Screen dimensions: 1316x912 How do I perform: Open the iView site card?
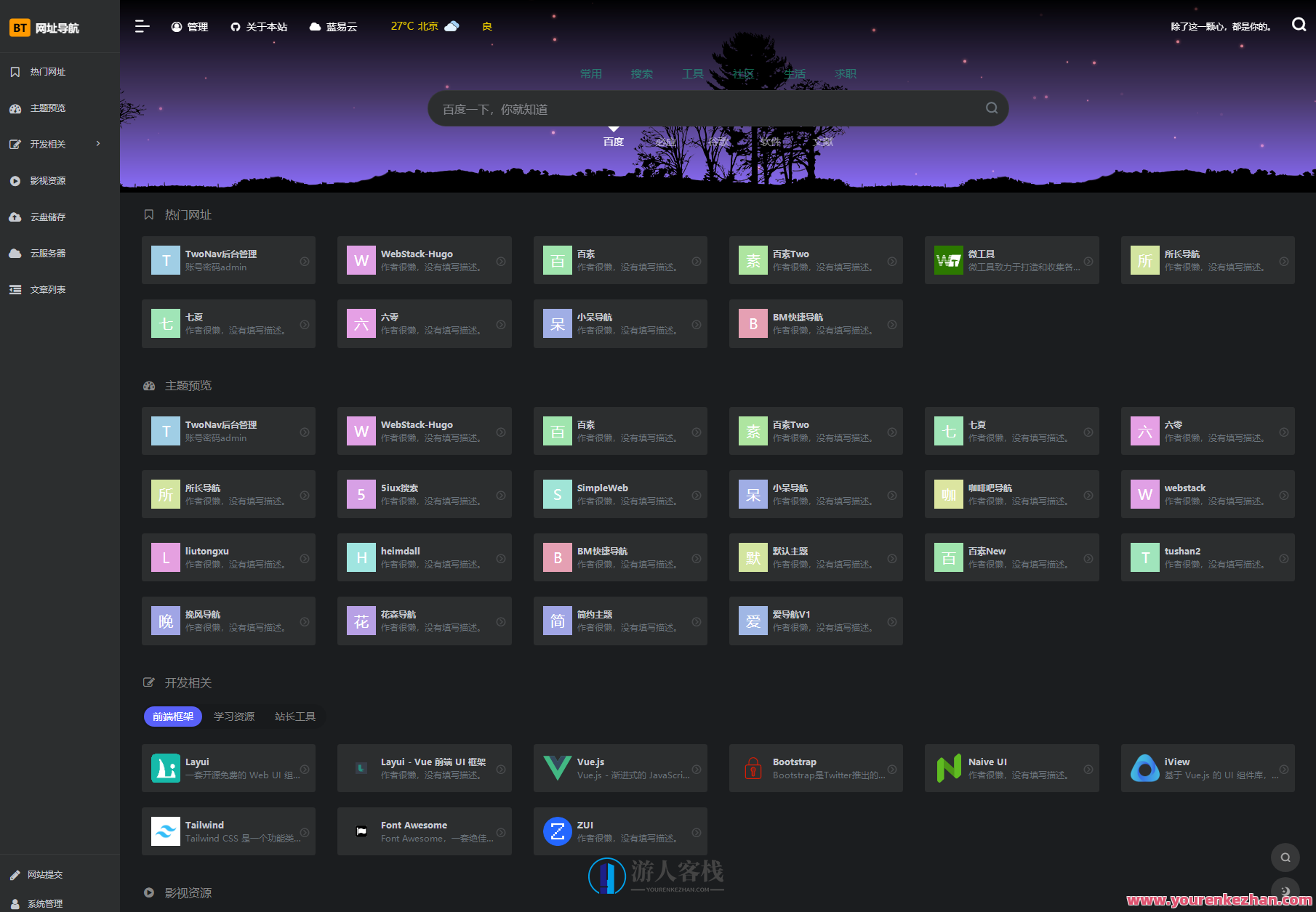pyautogui.click(x=1207, y=768)
